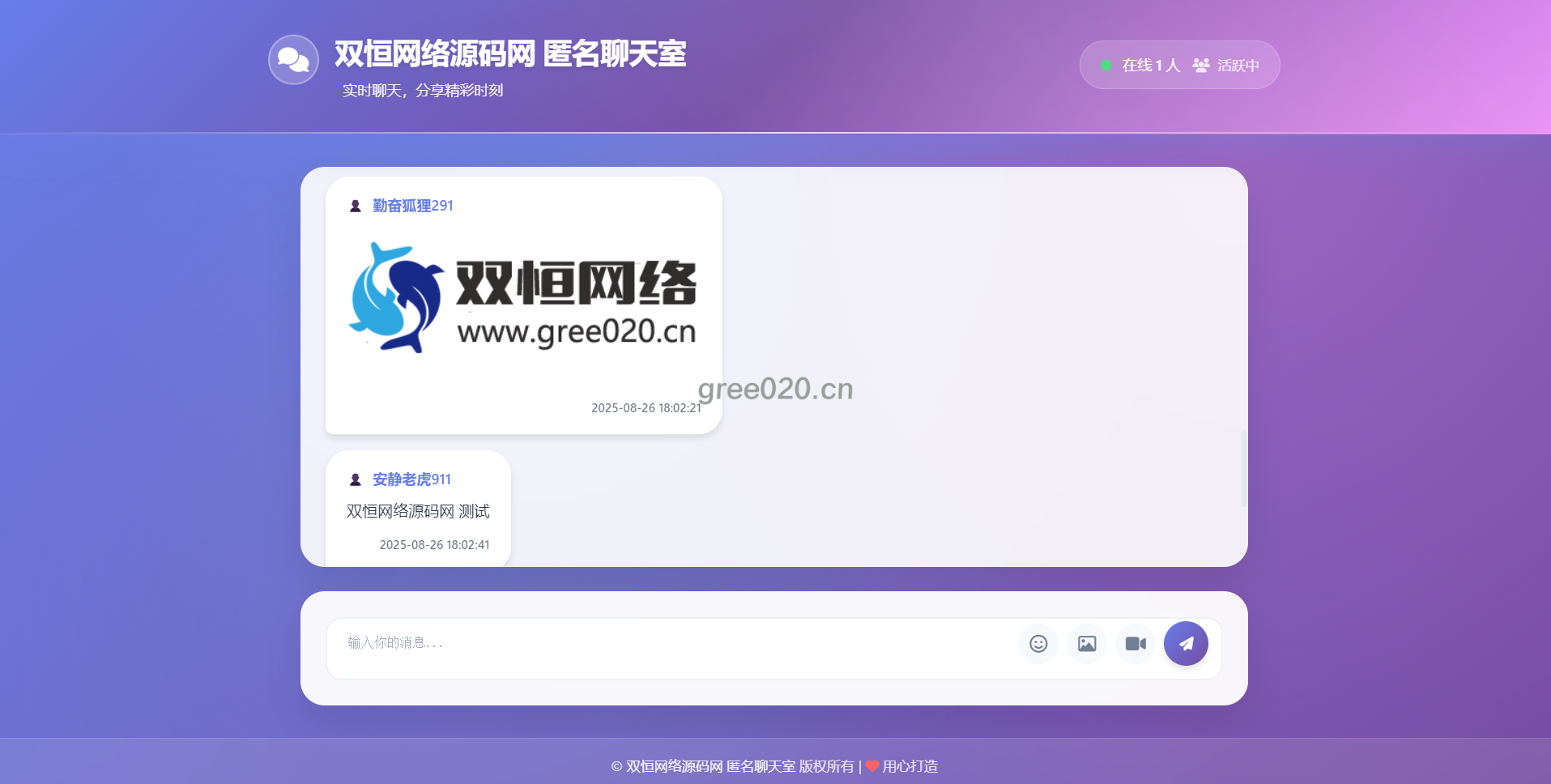Click the chat message list scrollbar
The image size is (1551, 784).
pyautogui.click(x=1244, y=468)
